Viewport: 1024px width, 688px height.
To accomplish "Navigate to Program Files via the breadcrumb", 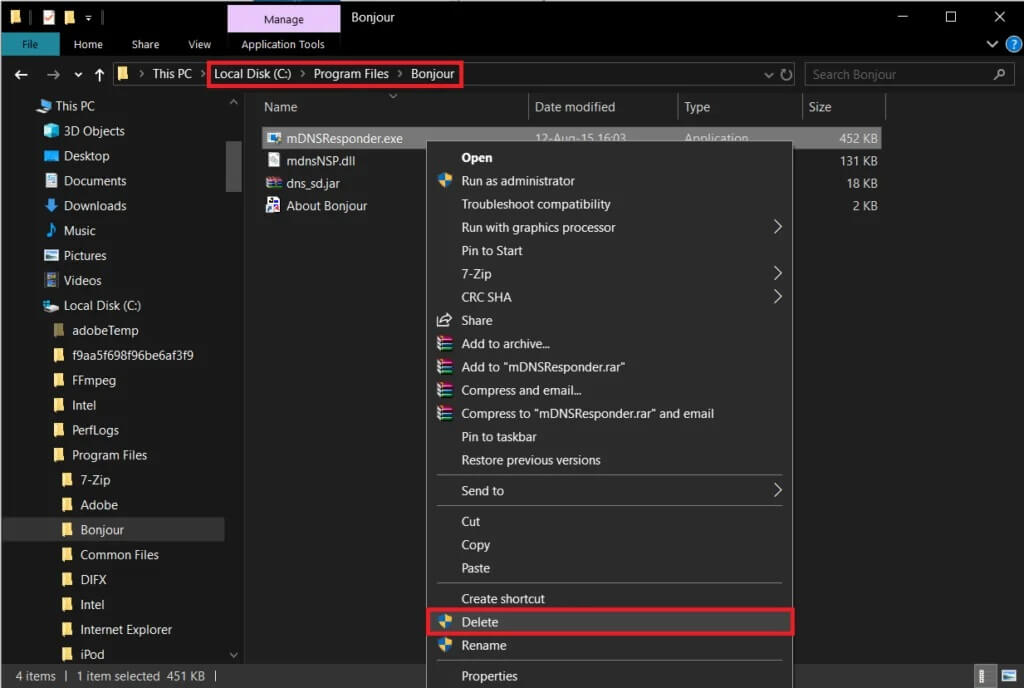I will [x=351, y=73].
